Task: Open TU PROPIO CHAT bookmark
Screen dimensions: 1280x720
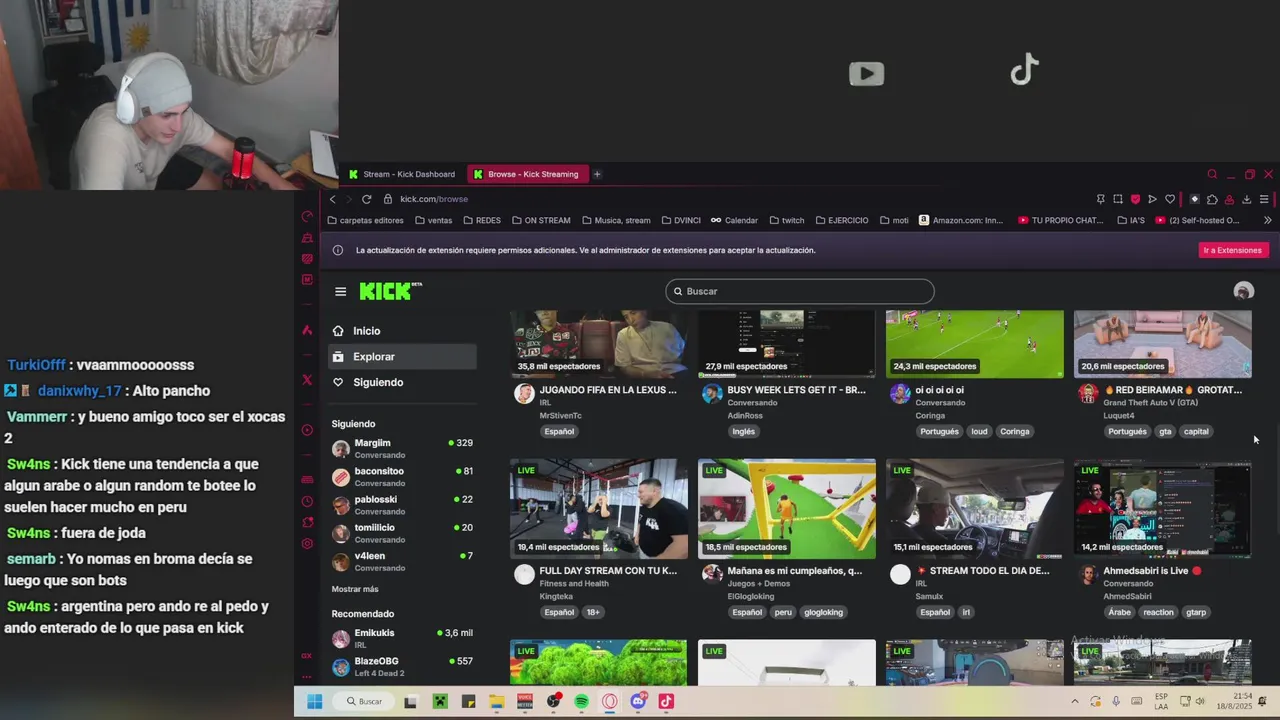Action: pyautogui.click(x=1060, y=220)
